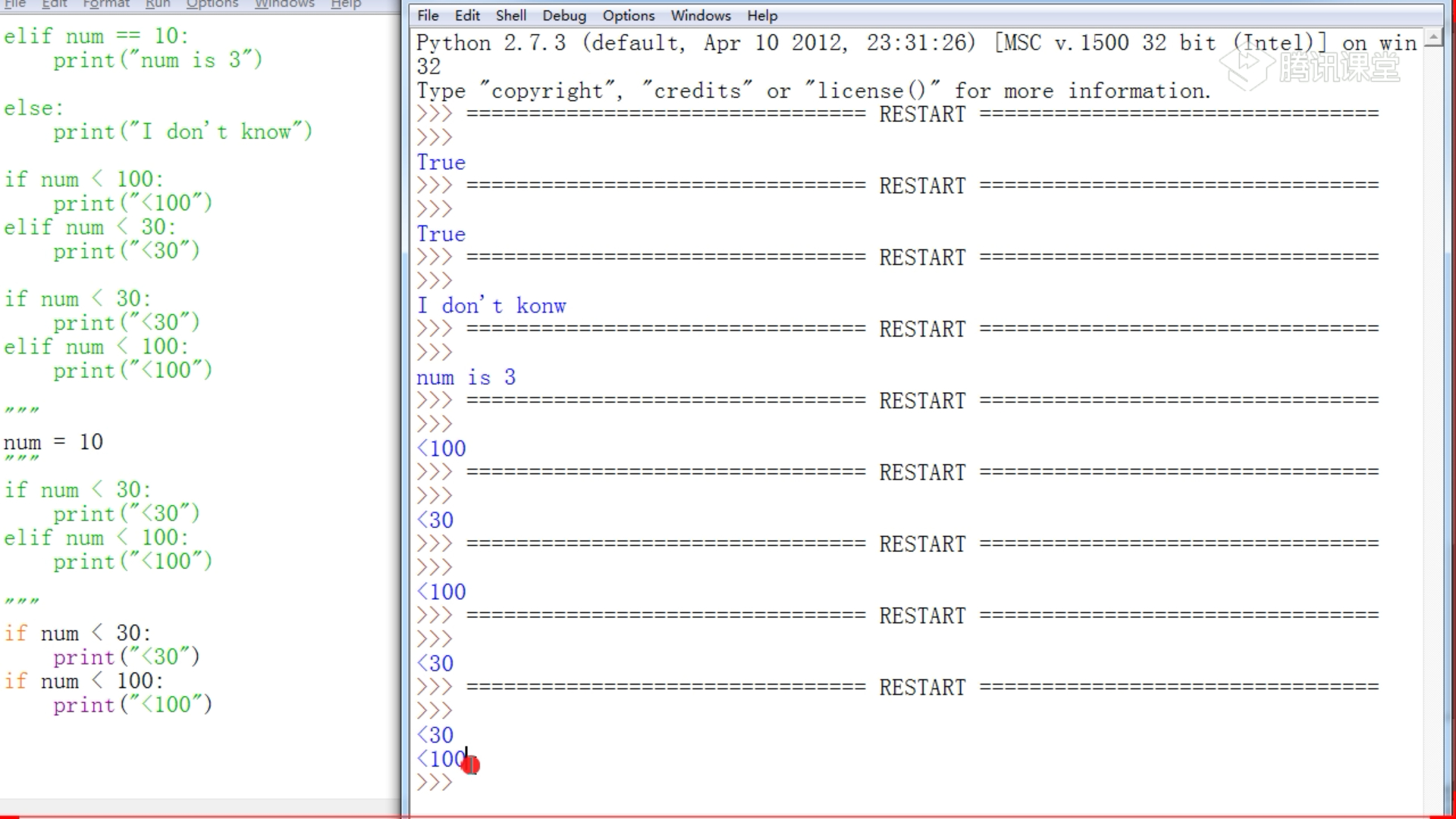Click the 'num is 3' shell output

[466, 378]
